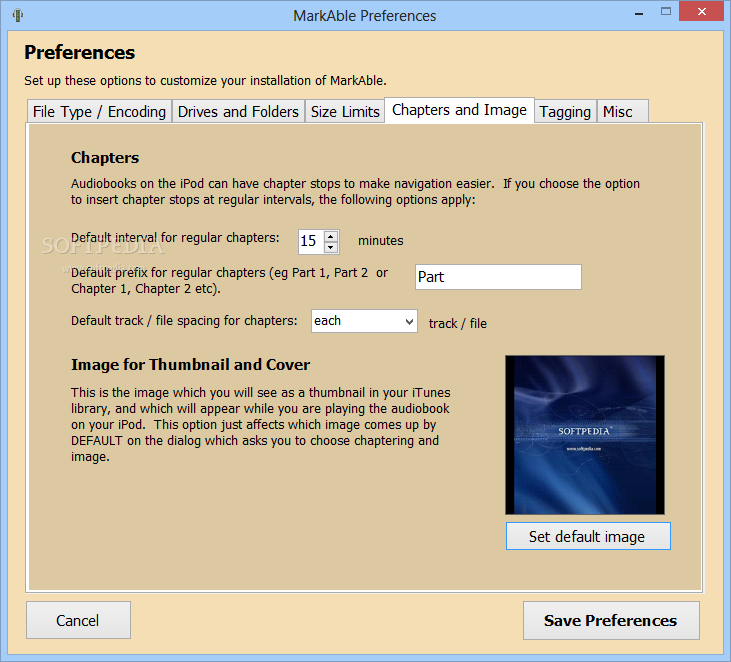Cancel the preferences dialog
Image resolution: width=731 pixels, height=662 pixels.
(x=78, y=620)
